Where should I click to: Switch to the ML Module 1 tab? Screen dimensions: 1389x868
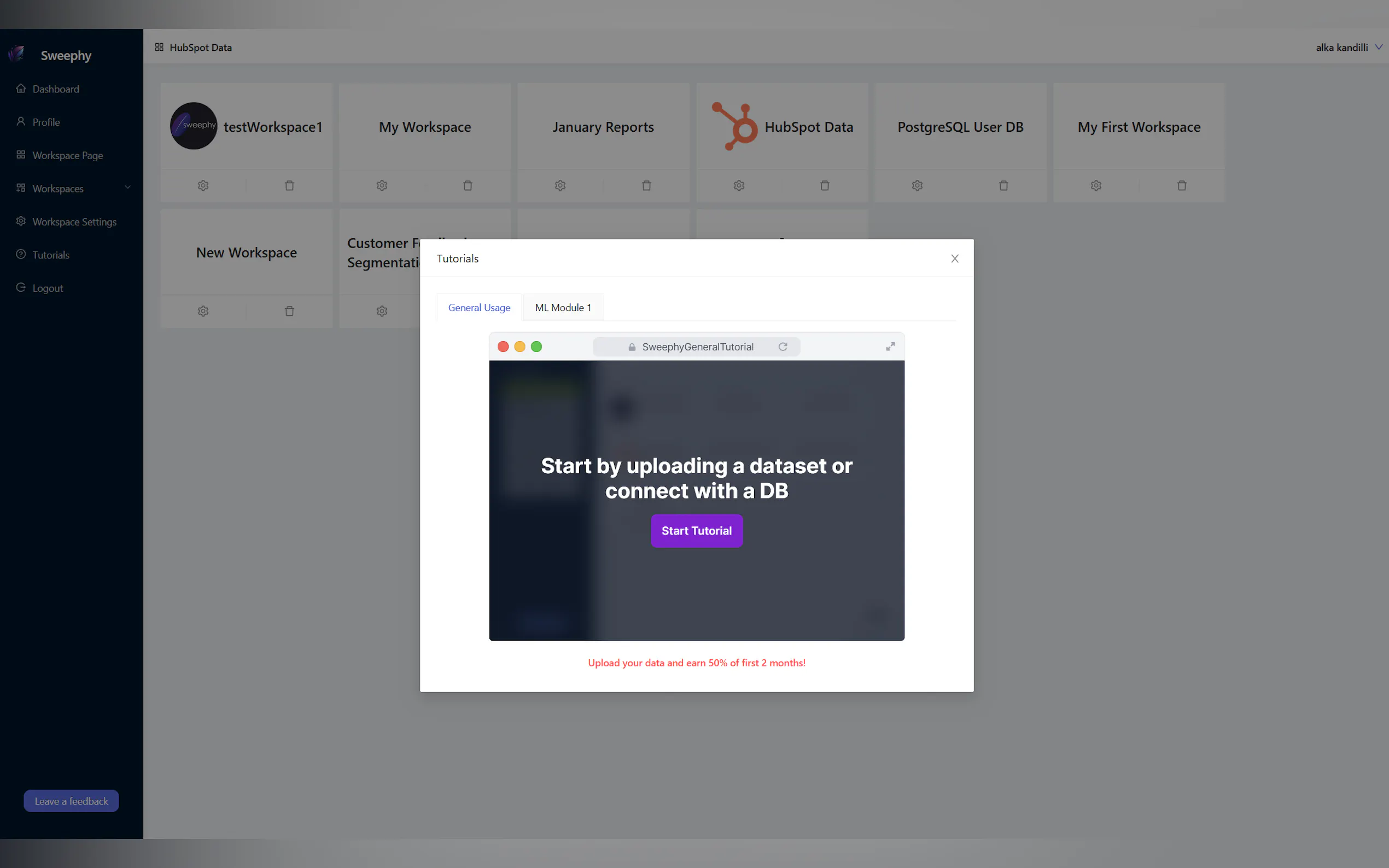(x=563, y=308)
